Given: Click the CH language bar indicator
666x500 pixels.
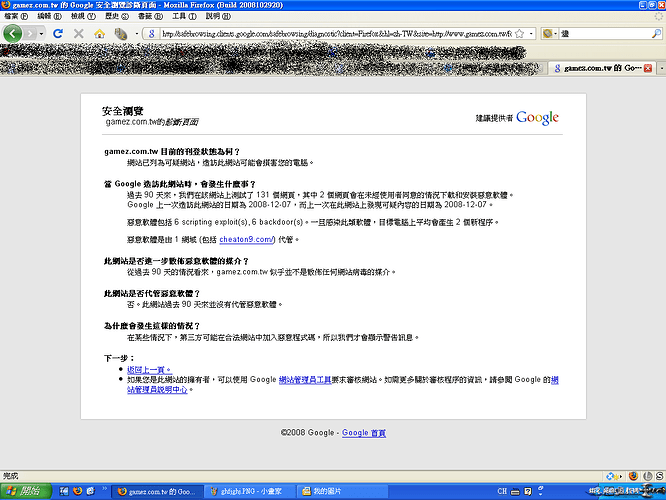Looking at the screenshot, I should 502,492.
